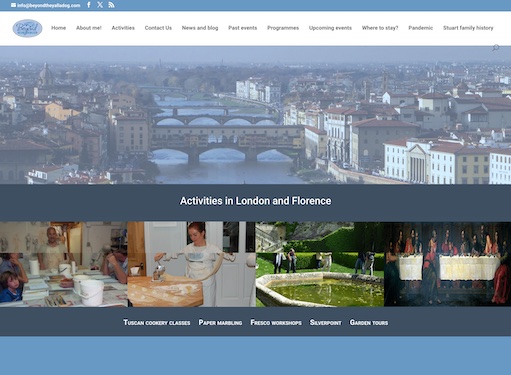Viewport: 511px width, 375px height.
Task: Open the RSS feed icon
Action: coord(111,5)
